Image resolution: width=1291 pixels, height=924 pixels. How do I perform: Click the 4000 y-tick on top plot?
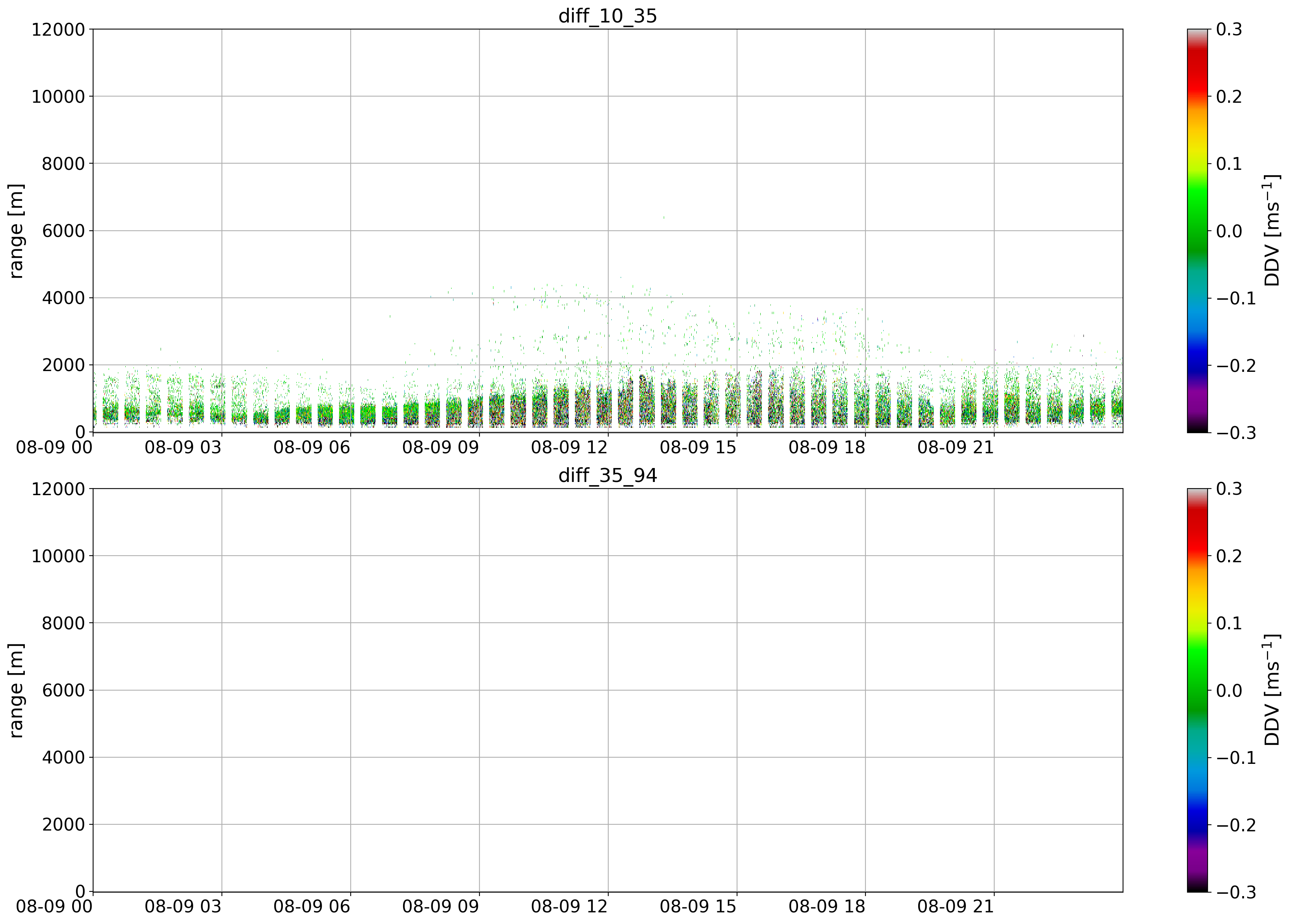[63, 298]
